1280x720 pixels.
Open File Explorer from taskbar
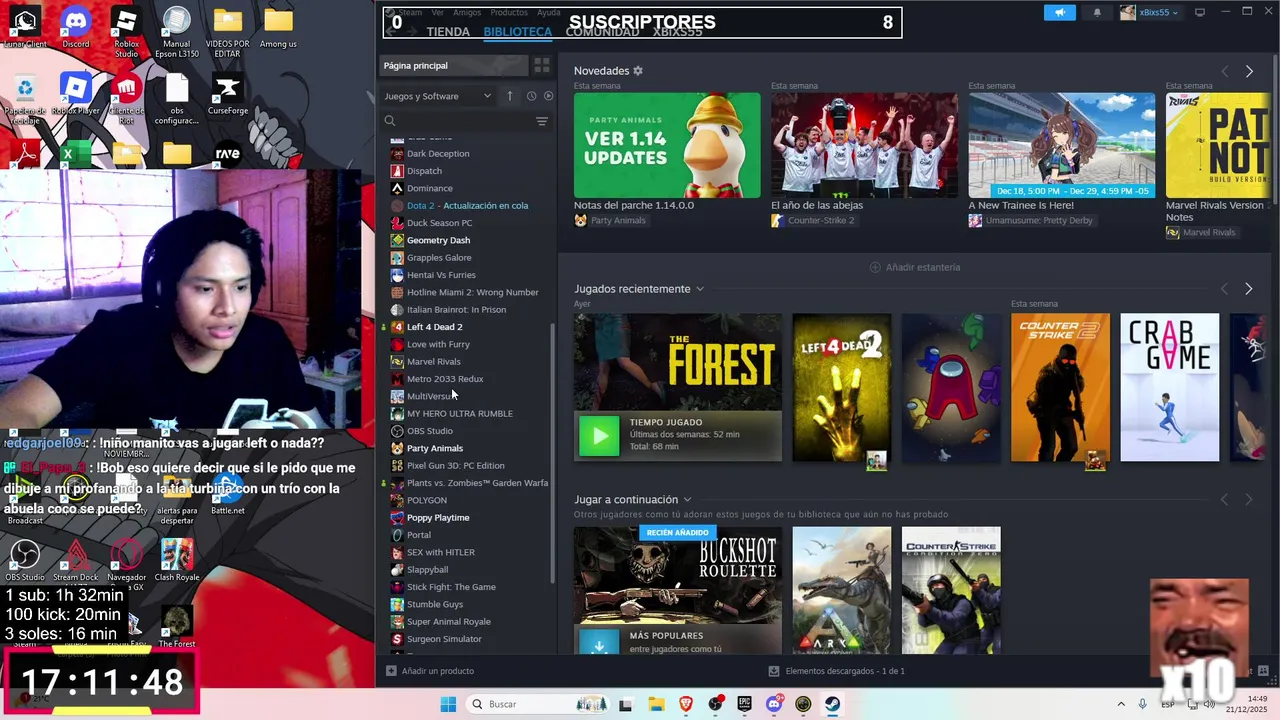657,704
